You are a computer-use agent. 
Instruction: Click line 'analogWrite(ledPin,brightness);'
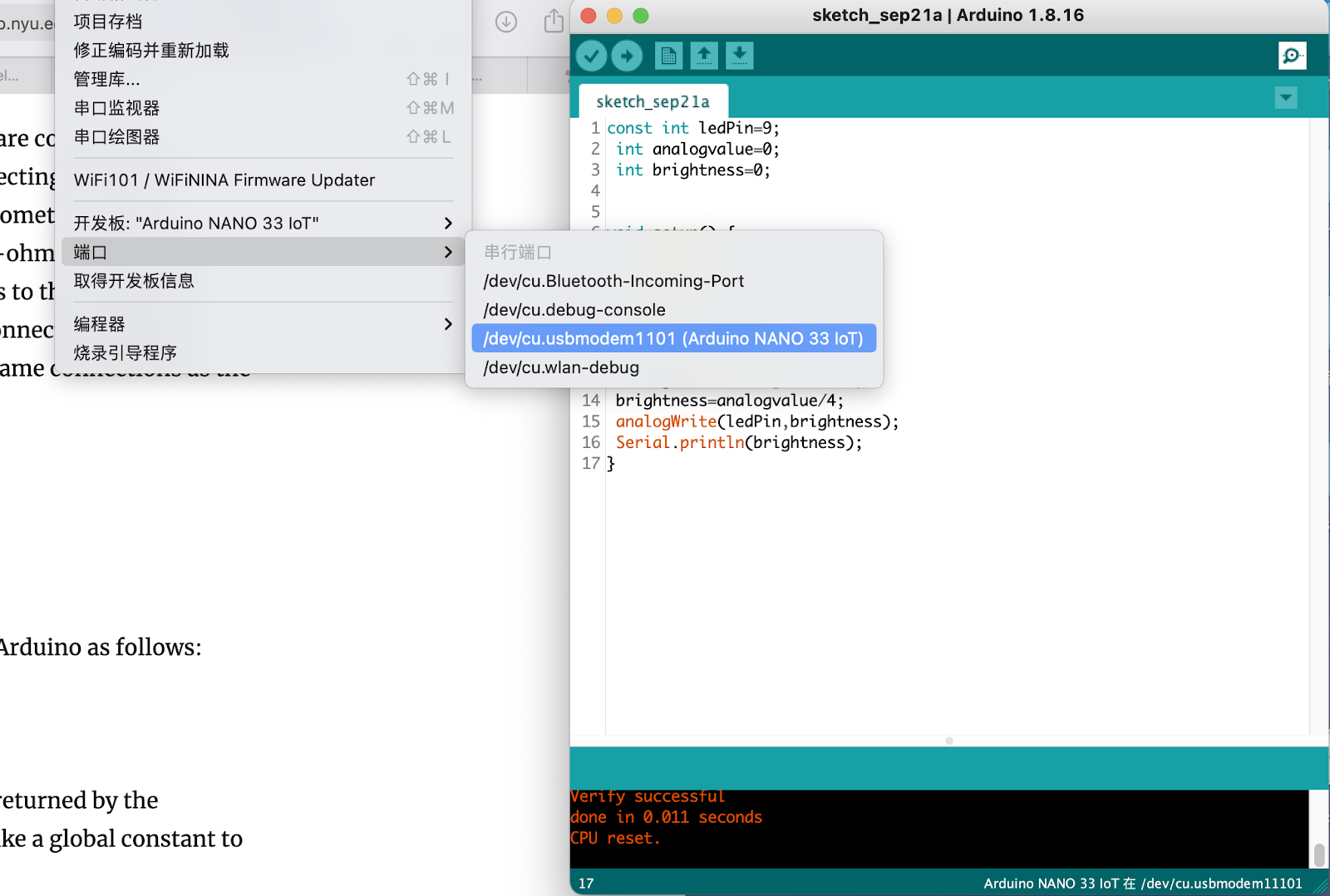756,421
